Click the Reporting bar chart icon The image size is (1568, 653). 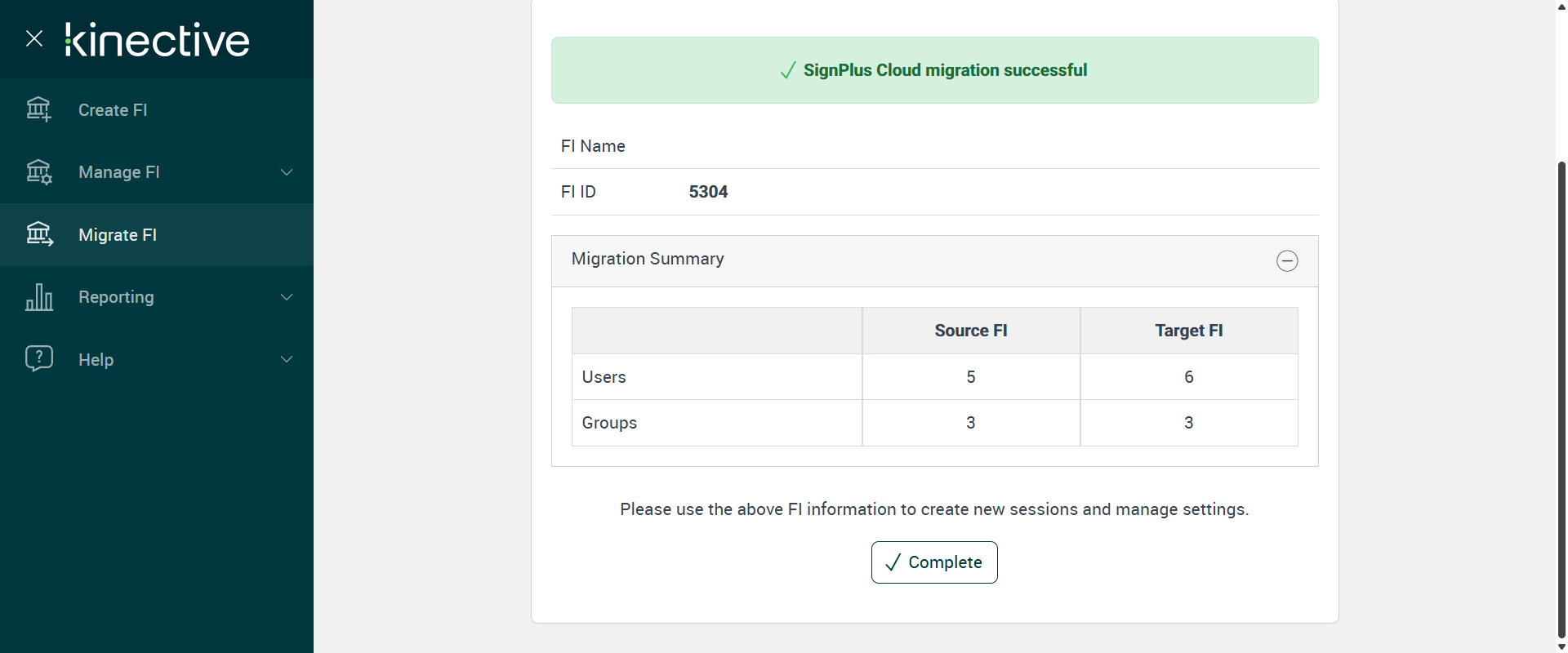pos(38,297)
